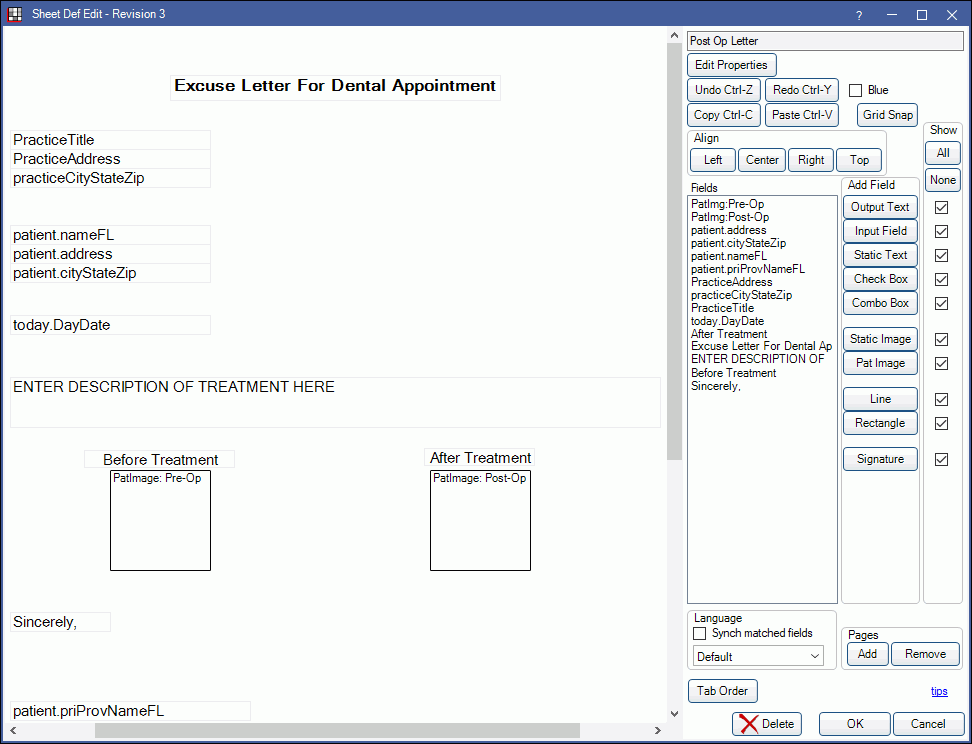972x744 pixels.
Task: Open the Language Default dropdown
Action: click(x=759, y=657)
